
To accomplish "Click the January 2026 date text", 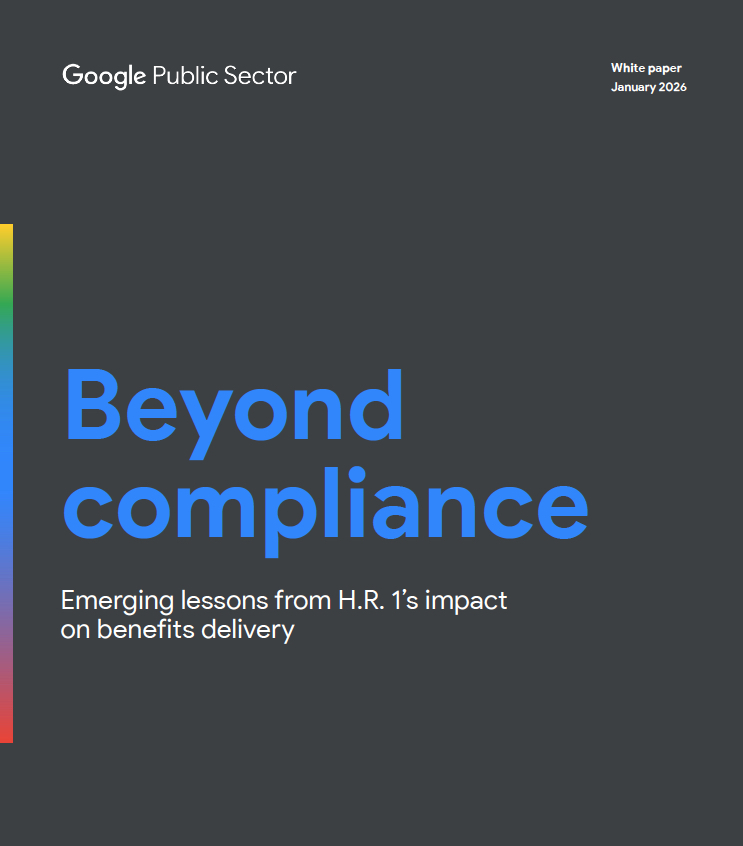I will [648, 87].
